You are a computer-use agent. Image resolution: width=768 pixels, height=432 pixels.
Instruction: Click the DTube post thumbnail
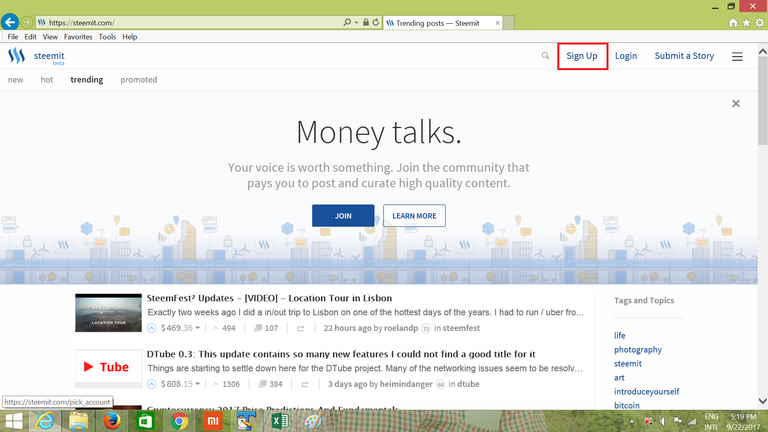tap(108, 369)
